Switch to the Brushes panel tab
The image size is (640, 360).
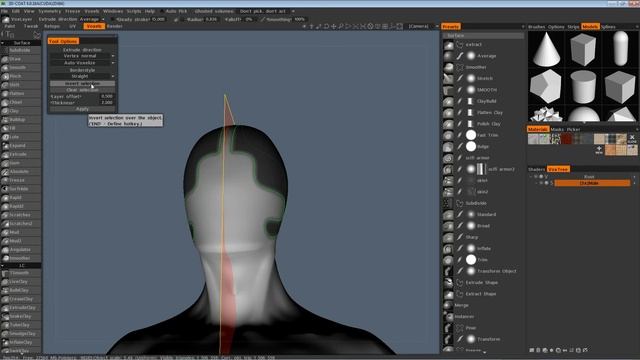(536, 27)
